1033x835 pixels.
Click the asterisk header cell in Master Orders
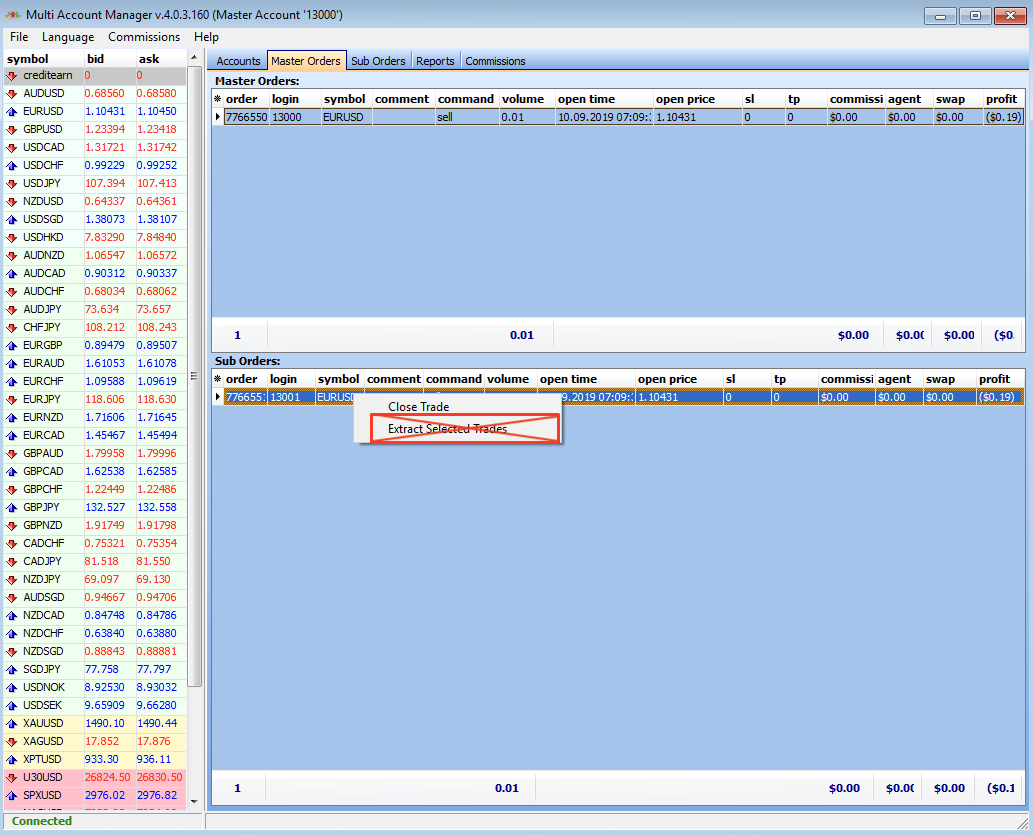tap(218, 99)
